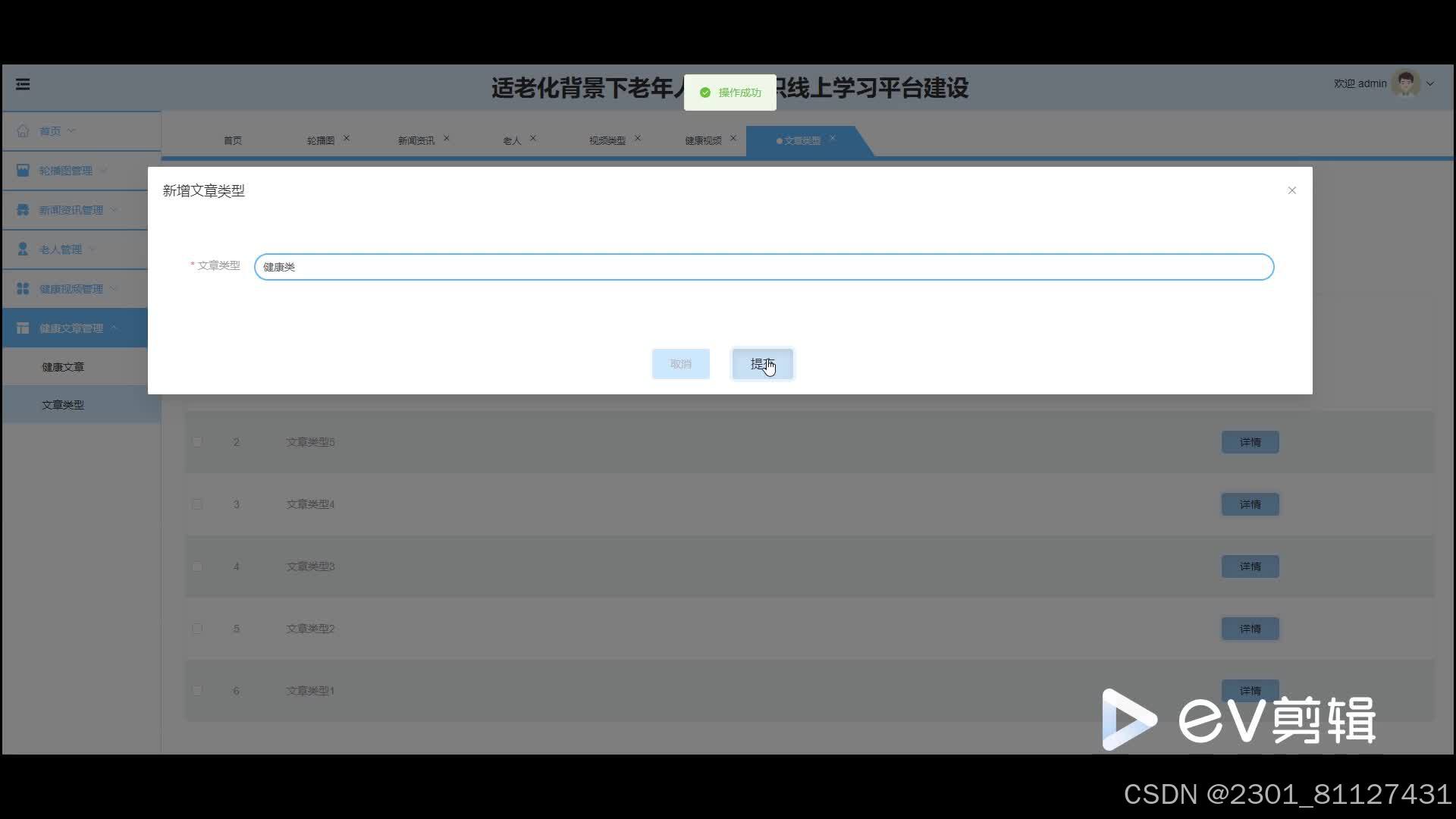Screen dimensions: 1456x819
Task: Check the checkbox for 文章类型4 row
Action: [x=197, y=504]
